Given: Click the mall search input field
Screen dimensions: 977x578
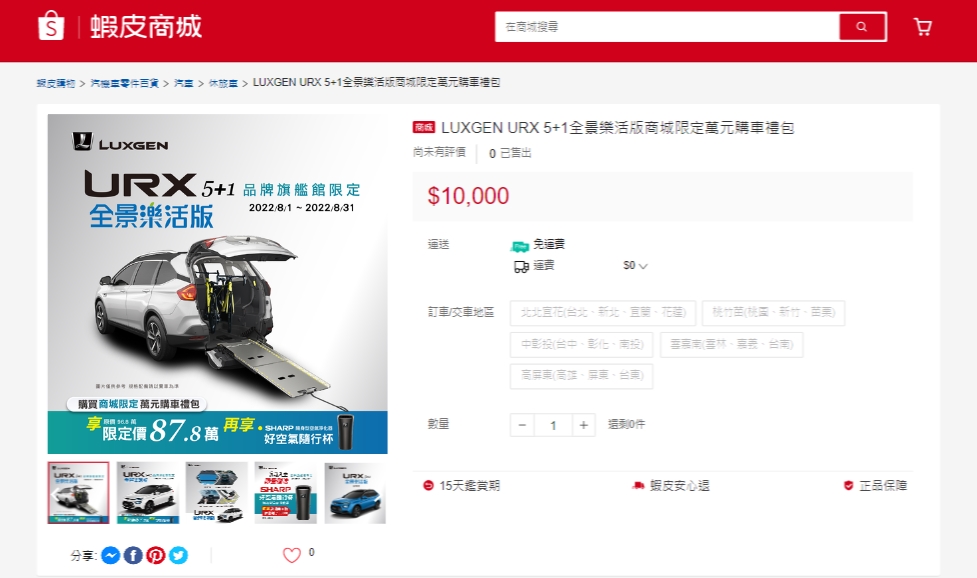Looking at the screenshot, I should point(666,27).
